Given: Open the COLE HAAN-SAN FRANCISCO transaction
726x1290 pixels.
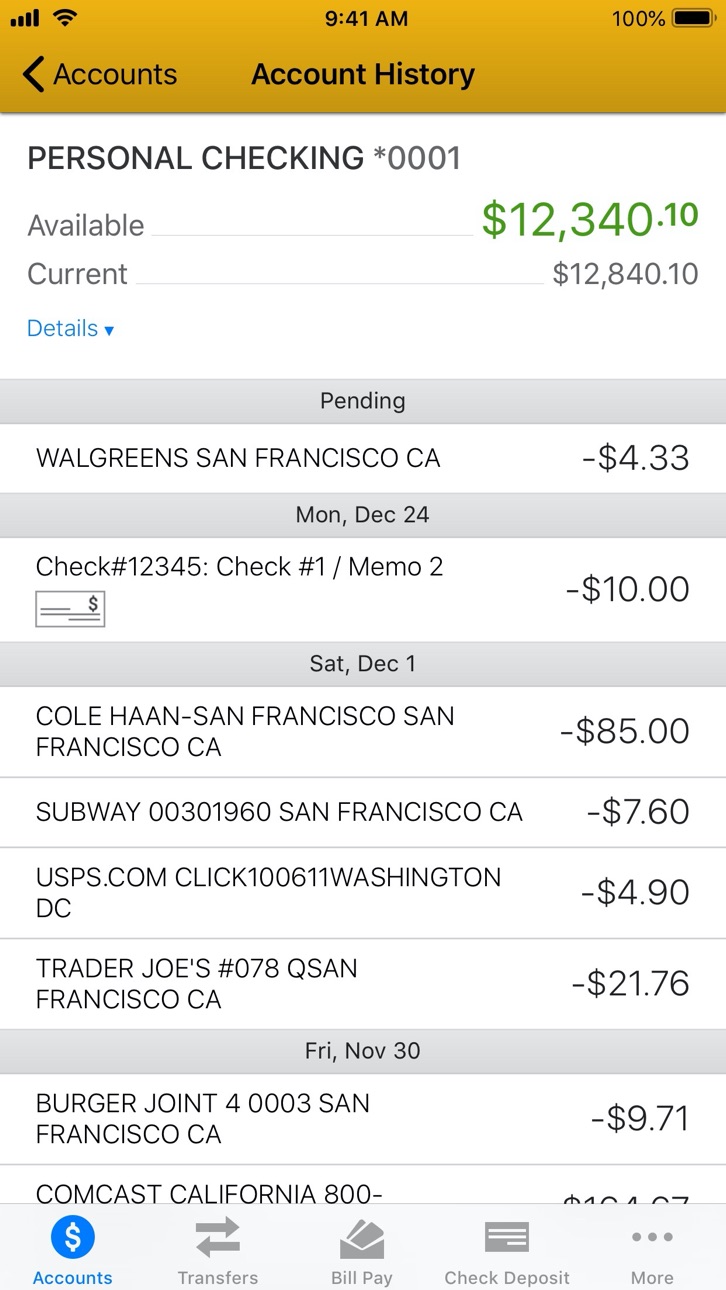Looking at the screenshot, I should click(363, 732).
